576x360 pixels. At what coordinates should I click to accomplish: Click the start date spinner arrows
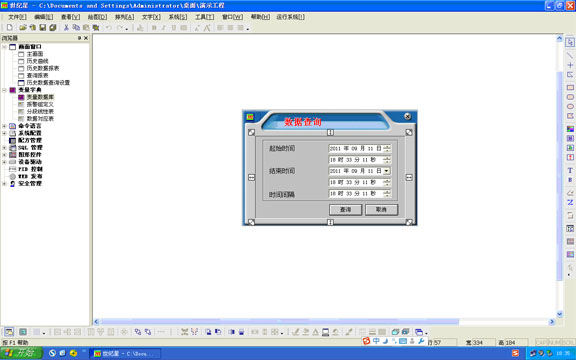click(387, 148)
